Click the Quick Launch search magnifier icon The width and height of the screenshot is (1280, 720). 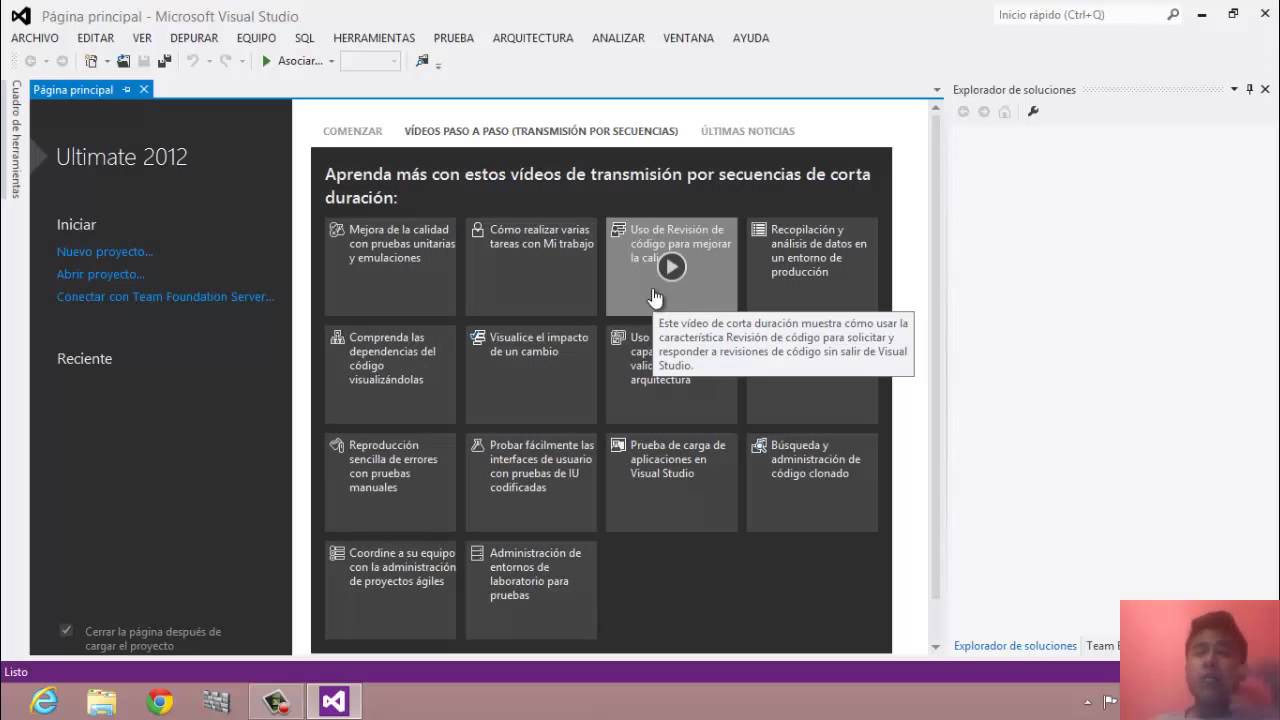tap(1173, 15)
